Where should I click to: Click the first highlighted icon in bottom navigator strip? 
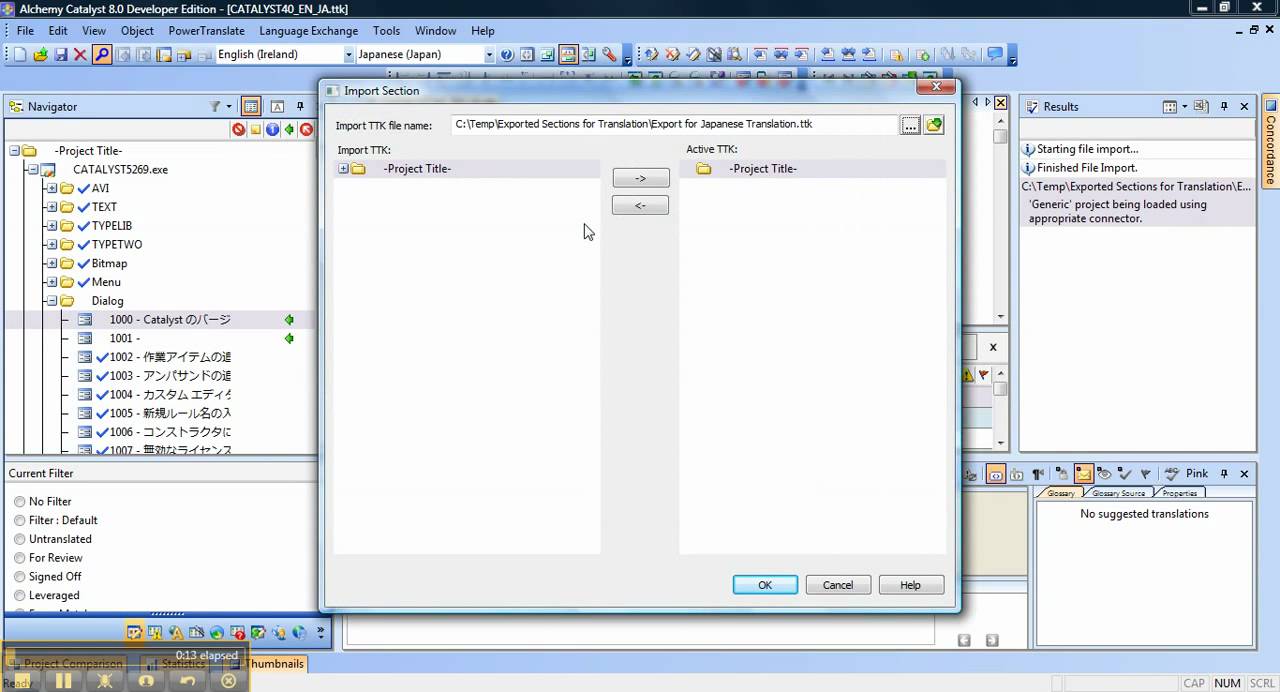[134, 632]
